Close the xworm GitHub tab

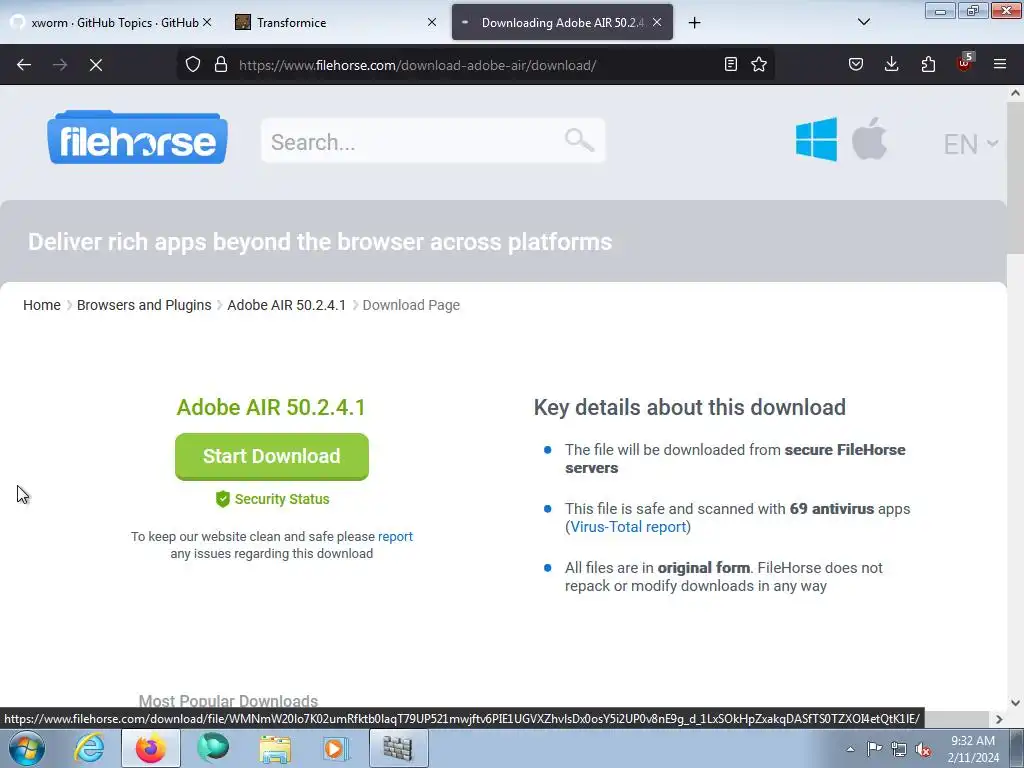point(207,22)
